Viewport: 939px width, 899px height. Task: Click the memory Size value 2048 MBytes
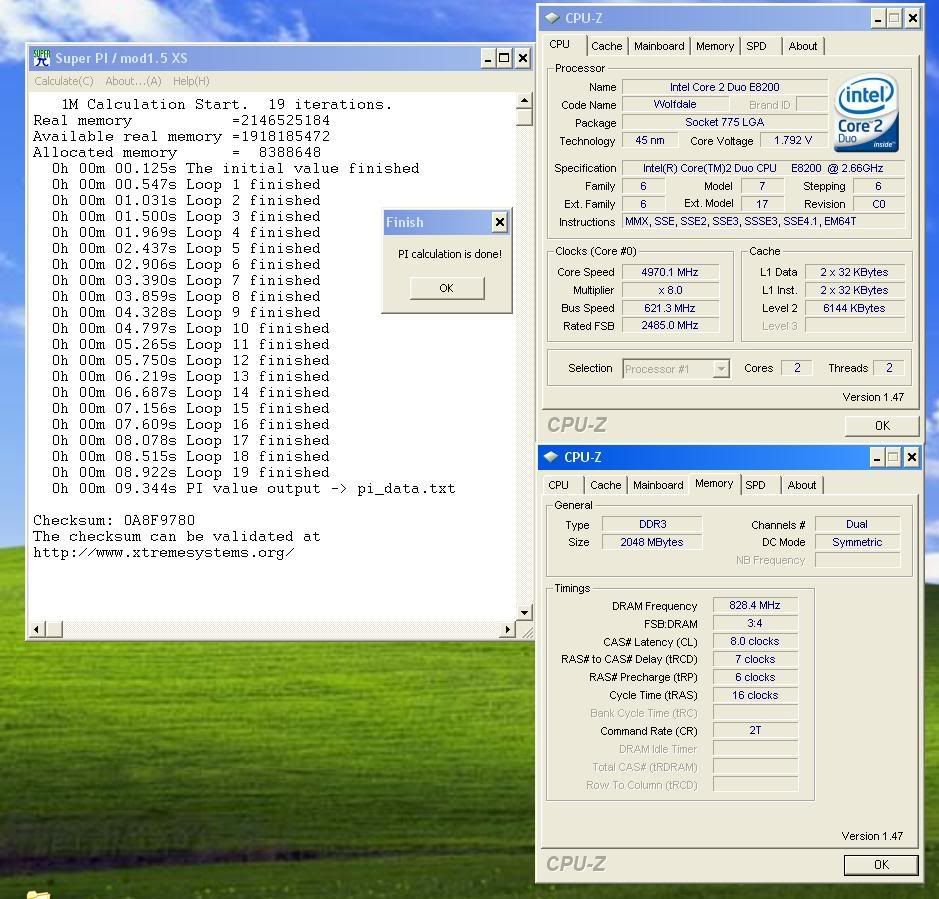point(652,542)
